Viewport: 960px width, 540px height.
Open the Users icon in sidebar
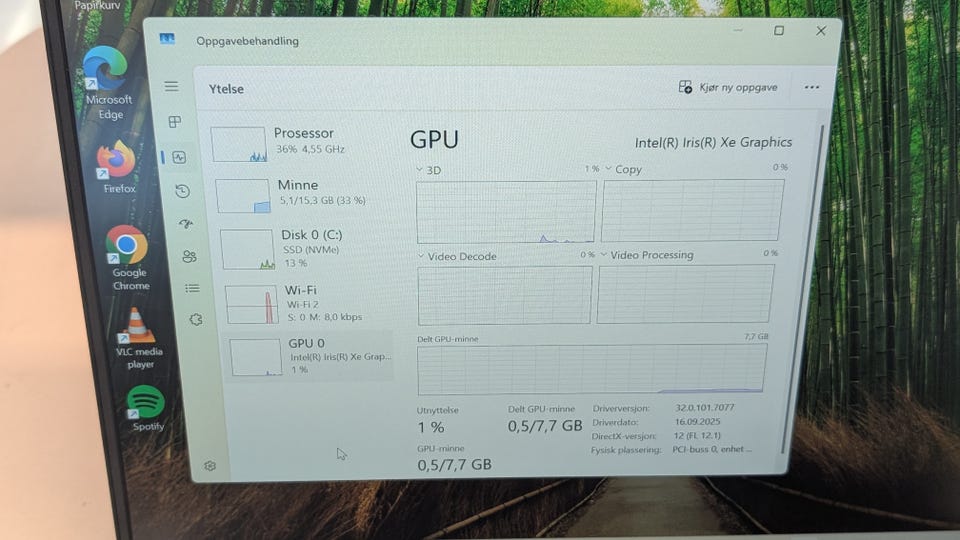point(189,257)
